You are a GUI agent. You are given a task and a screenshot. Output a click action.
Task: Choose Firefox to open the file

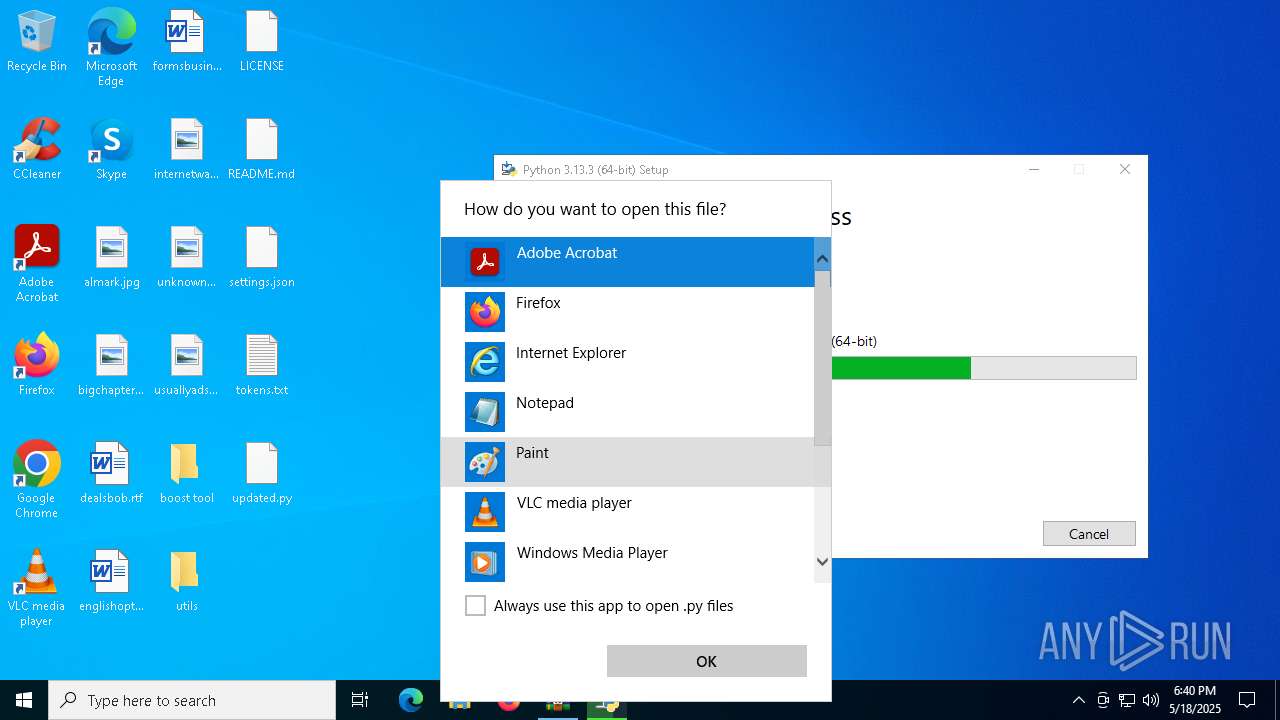627,312
